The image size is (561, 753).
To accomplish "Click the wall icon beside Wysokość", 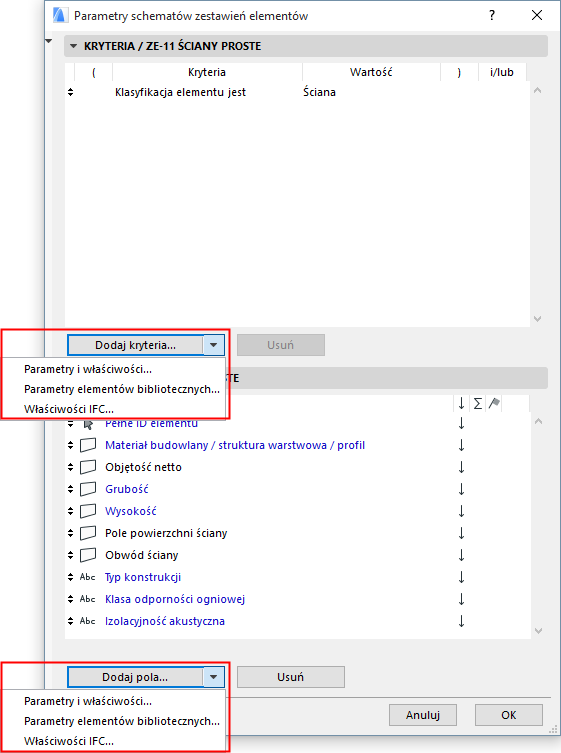I will tap(88, 511).
